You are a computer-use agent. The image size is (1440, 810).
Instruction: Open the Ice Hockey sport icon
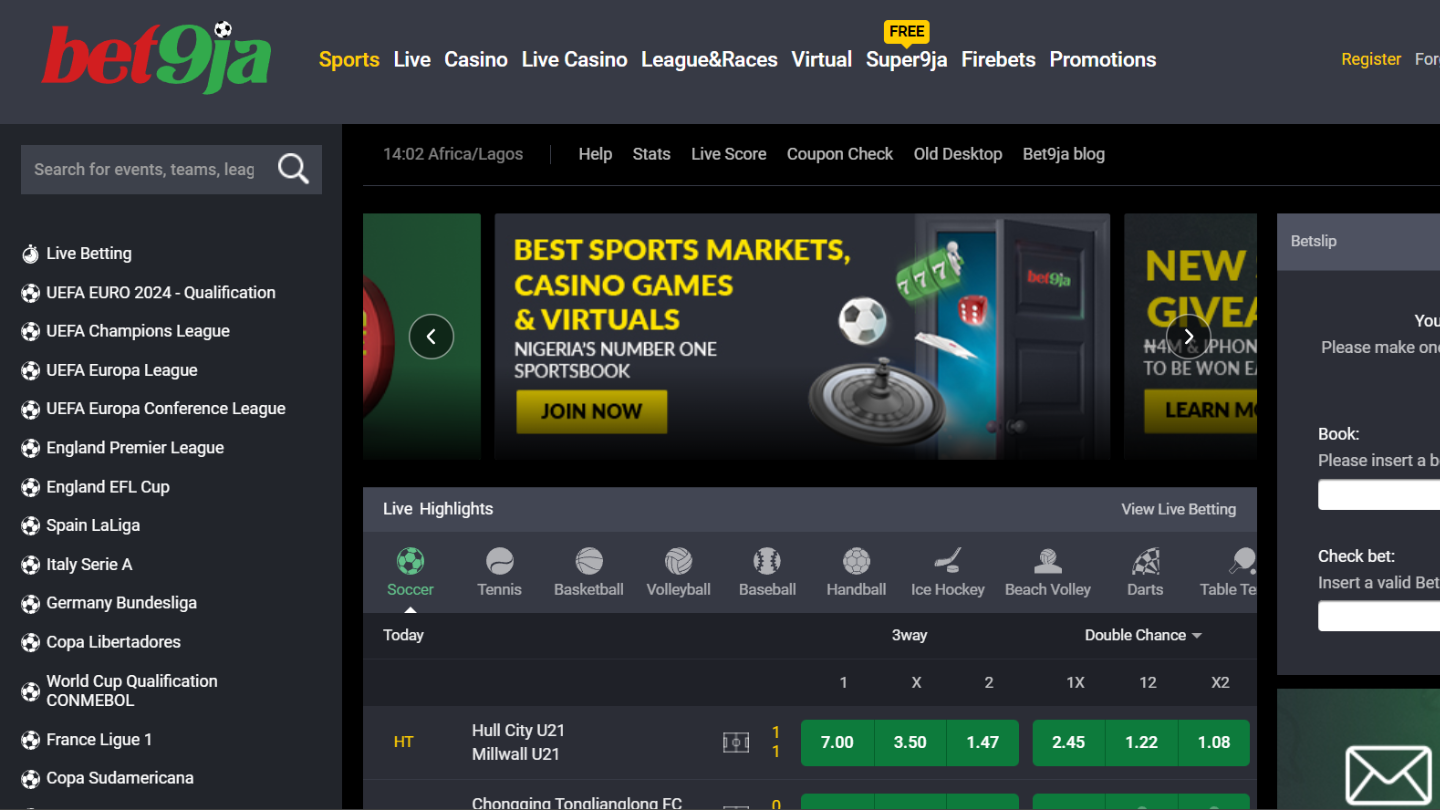pos(948,561)
